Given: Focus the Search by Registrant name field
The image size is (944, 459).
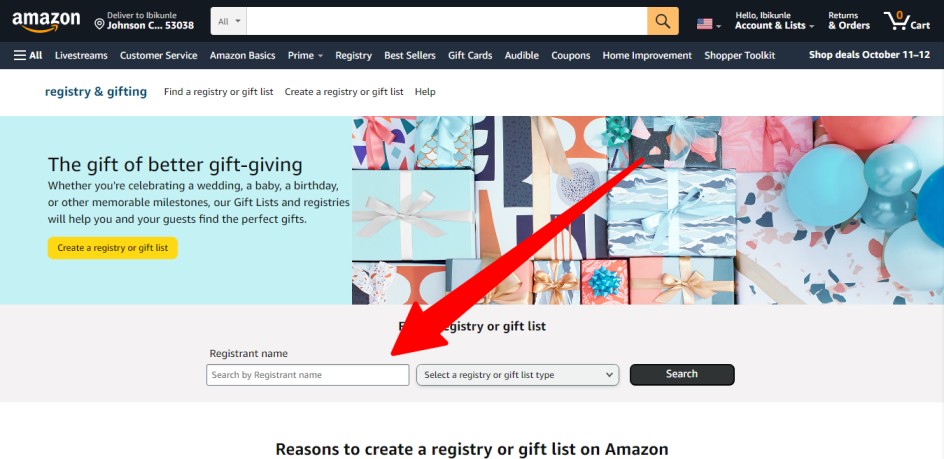Looking at the screenshot, I should [308, 375].
